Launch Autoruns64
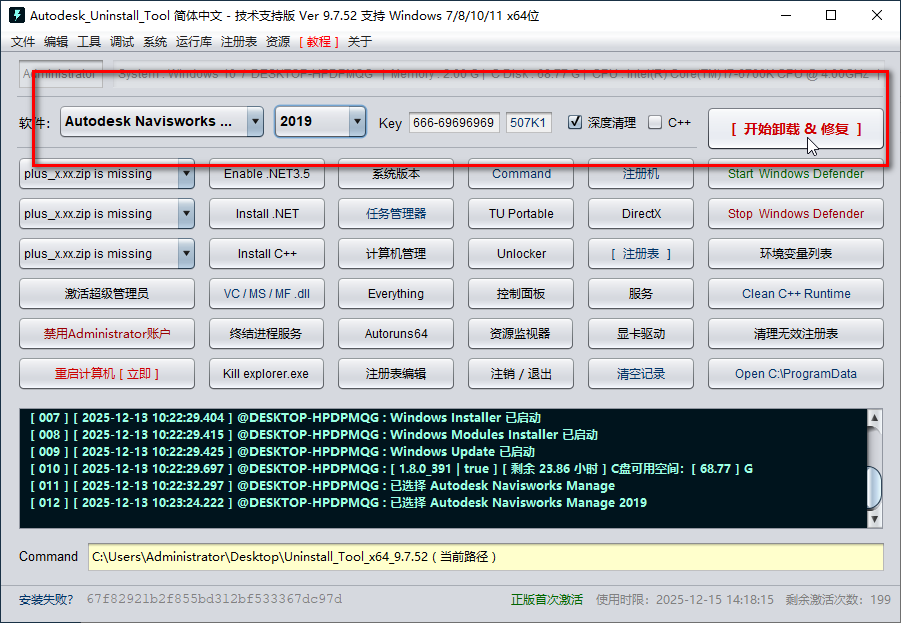Screen dimensions: 901x623 (396, 333)
